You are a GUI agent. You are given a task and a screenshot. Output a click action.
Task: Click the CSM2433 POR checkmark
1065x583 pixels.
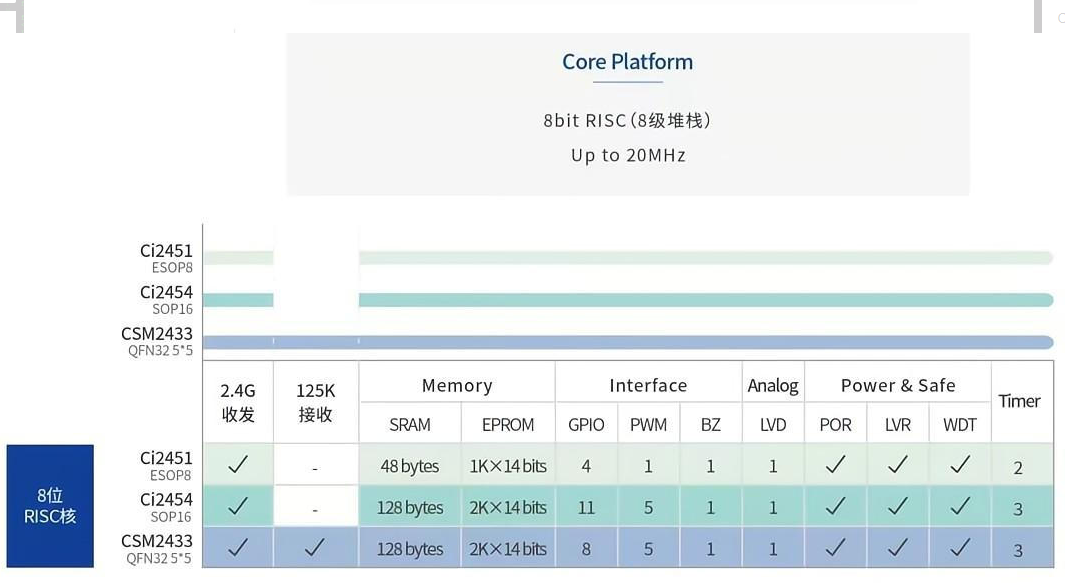pyautogui.click(x=835, y=548)
